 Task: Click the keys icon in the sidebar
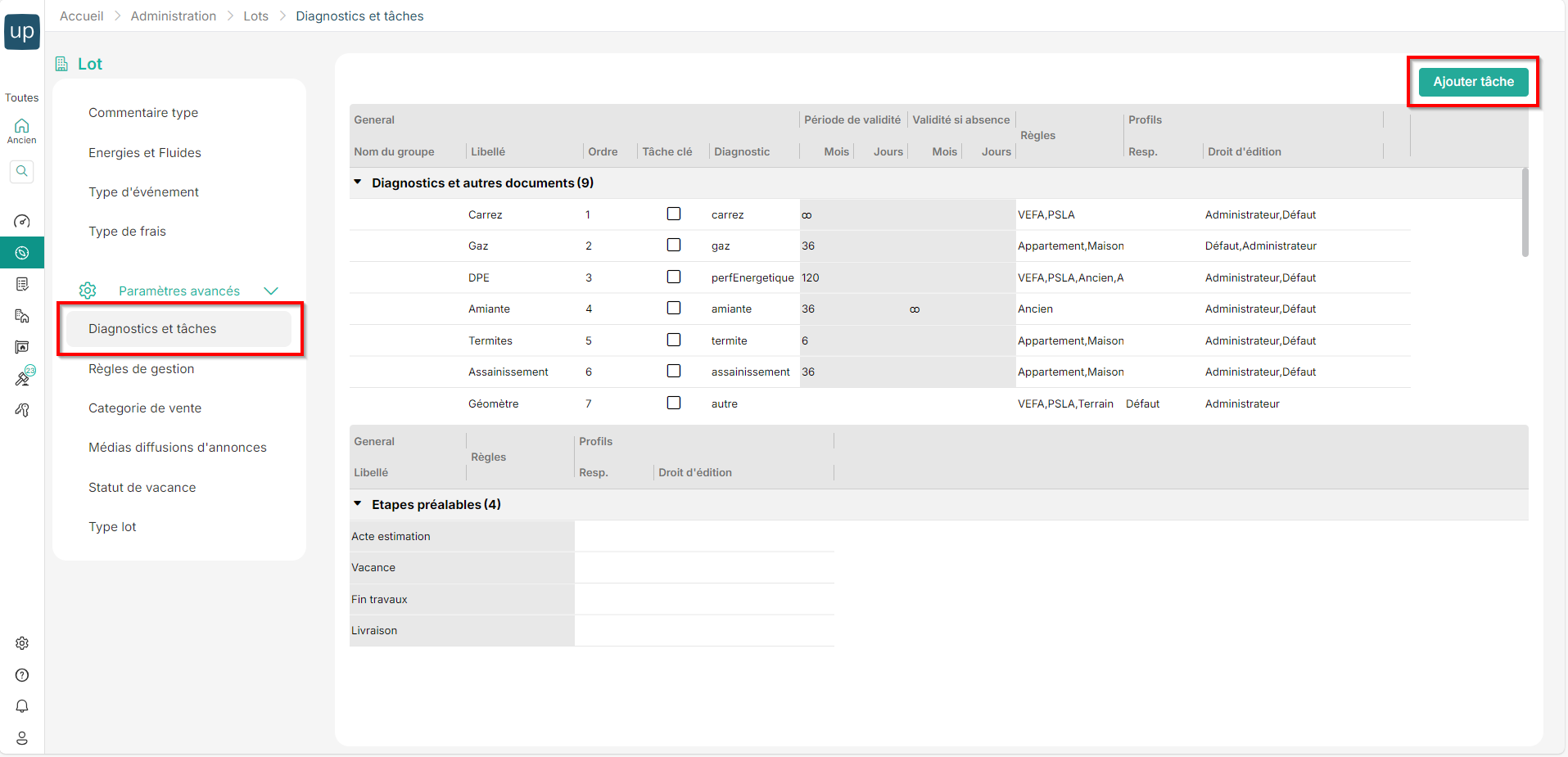click(x=22, y=410)
